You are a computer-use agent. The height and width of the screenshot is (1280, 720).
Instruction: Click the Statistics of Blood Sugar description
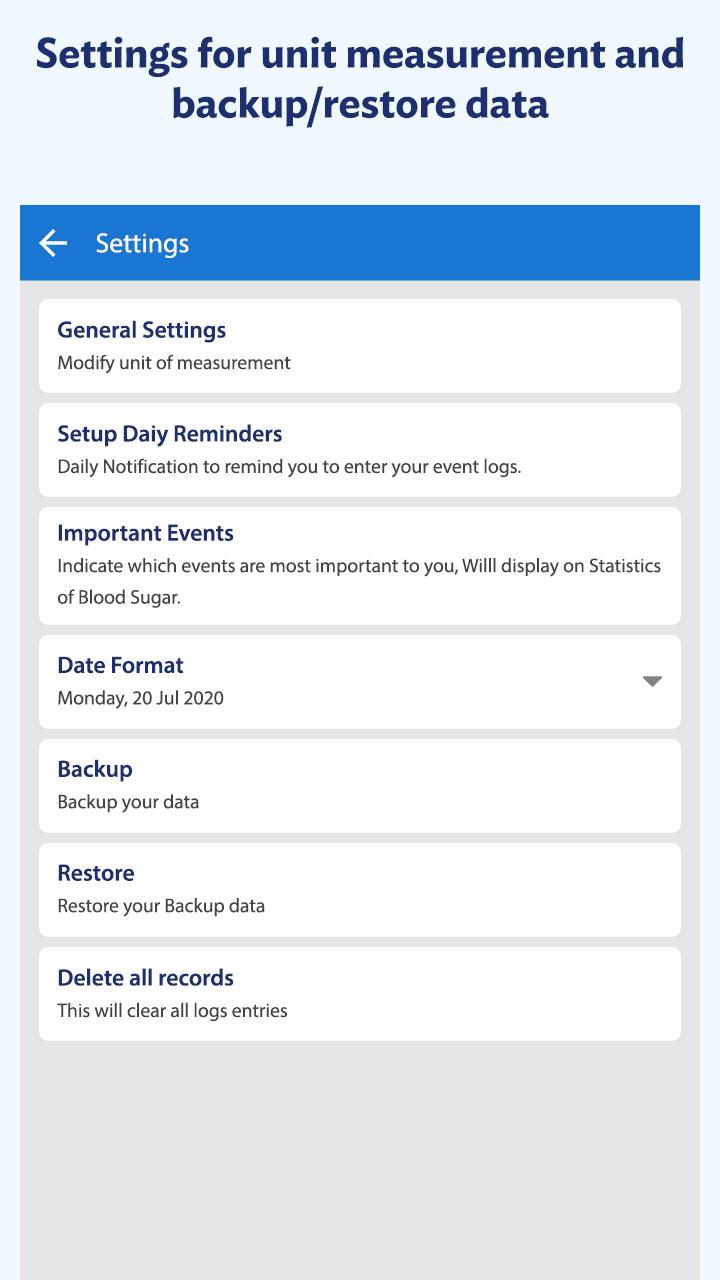coord(359,582)
